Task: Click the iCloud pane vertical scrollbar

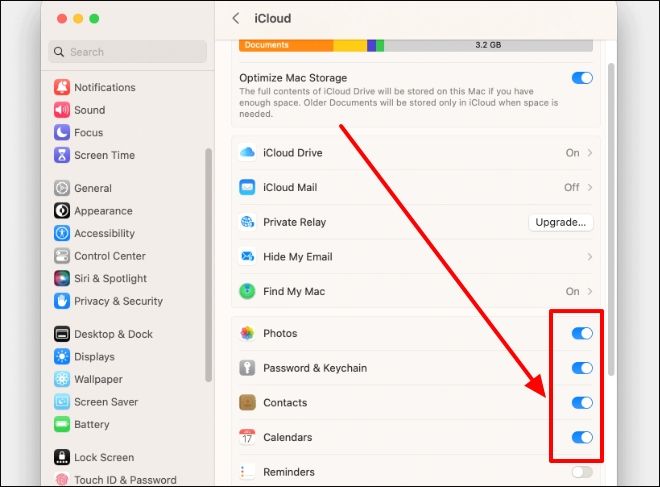Action: tap(611, 219)
